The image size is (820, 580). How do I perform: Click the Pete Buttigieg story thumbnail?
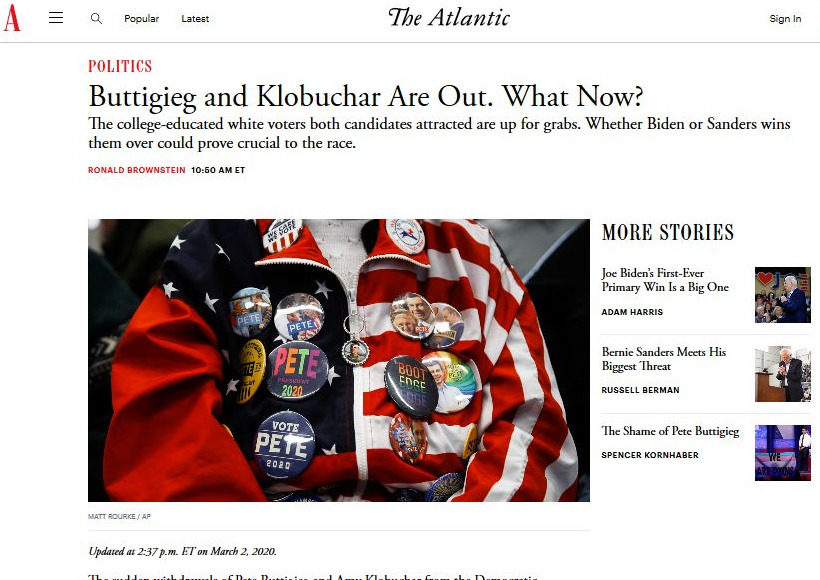click(x=782, y=452)
